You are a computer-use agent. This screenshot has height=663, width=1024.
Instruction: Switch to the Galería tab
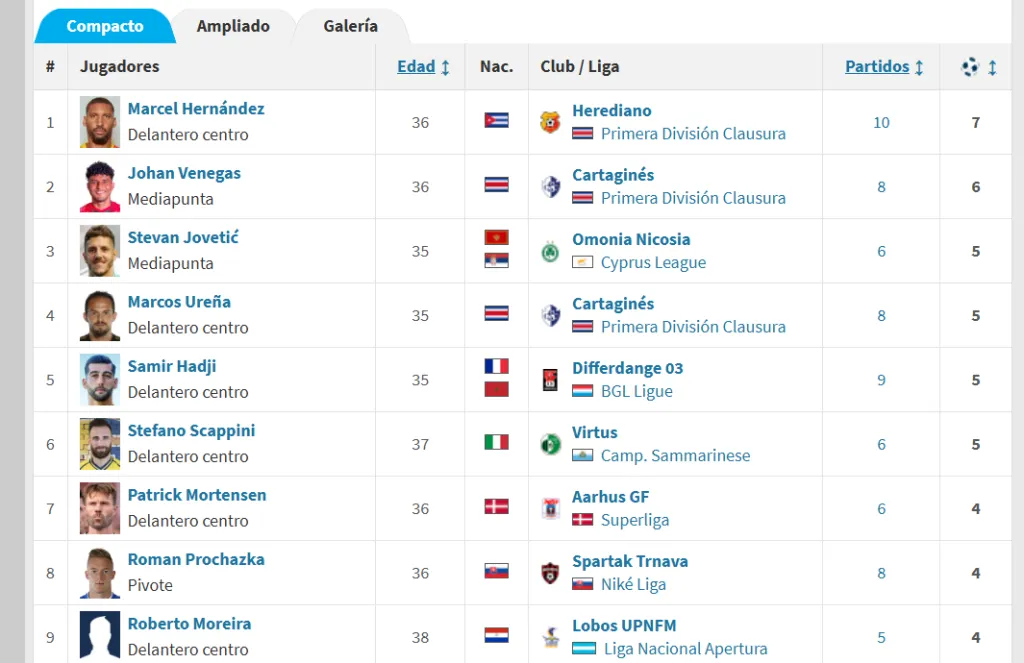coord(350,26)
